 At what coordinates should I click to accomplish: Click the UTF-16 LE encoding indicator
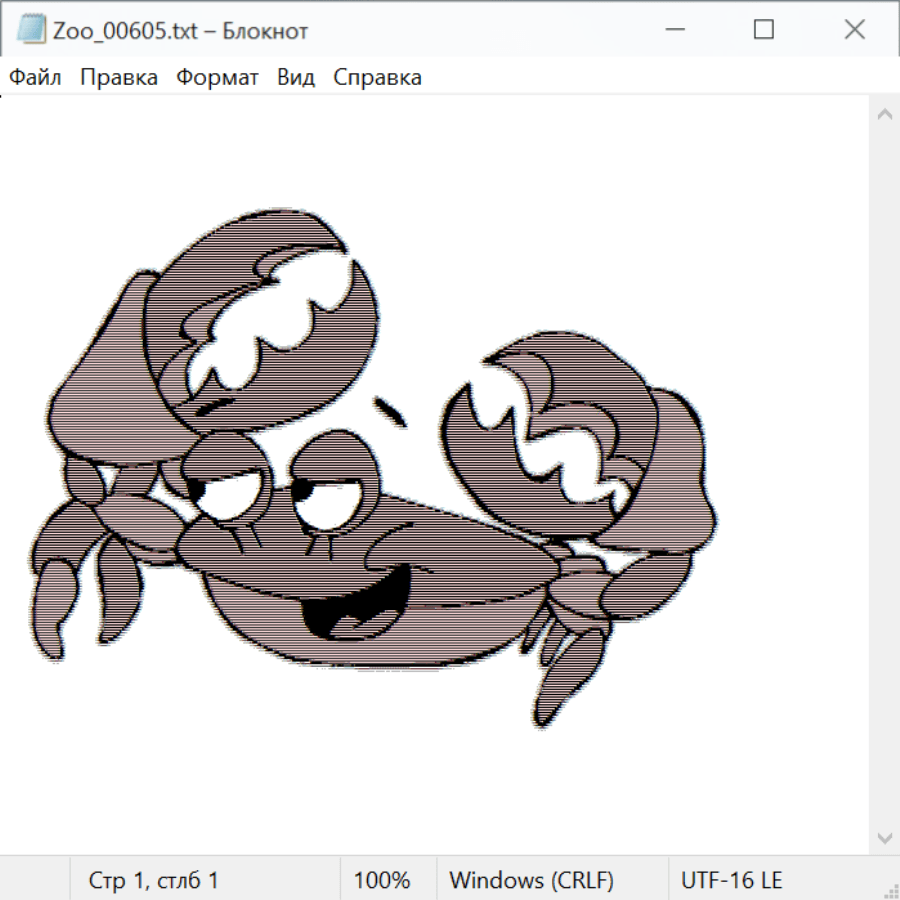tap(731, 881)
